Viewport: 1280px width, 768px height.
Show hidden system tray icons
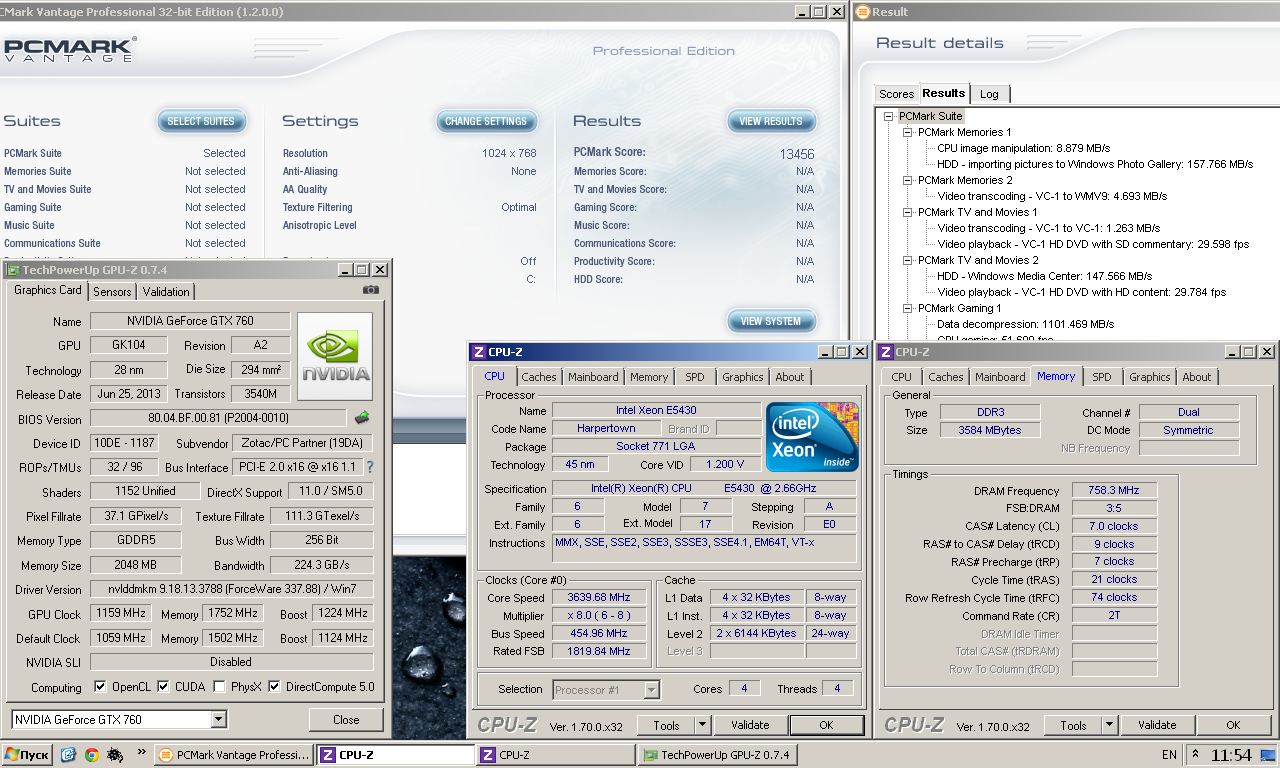[1195, 754]
